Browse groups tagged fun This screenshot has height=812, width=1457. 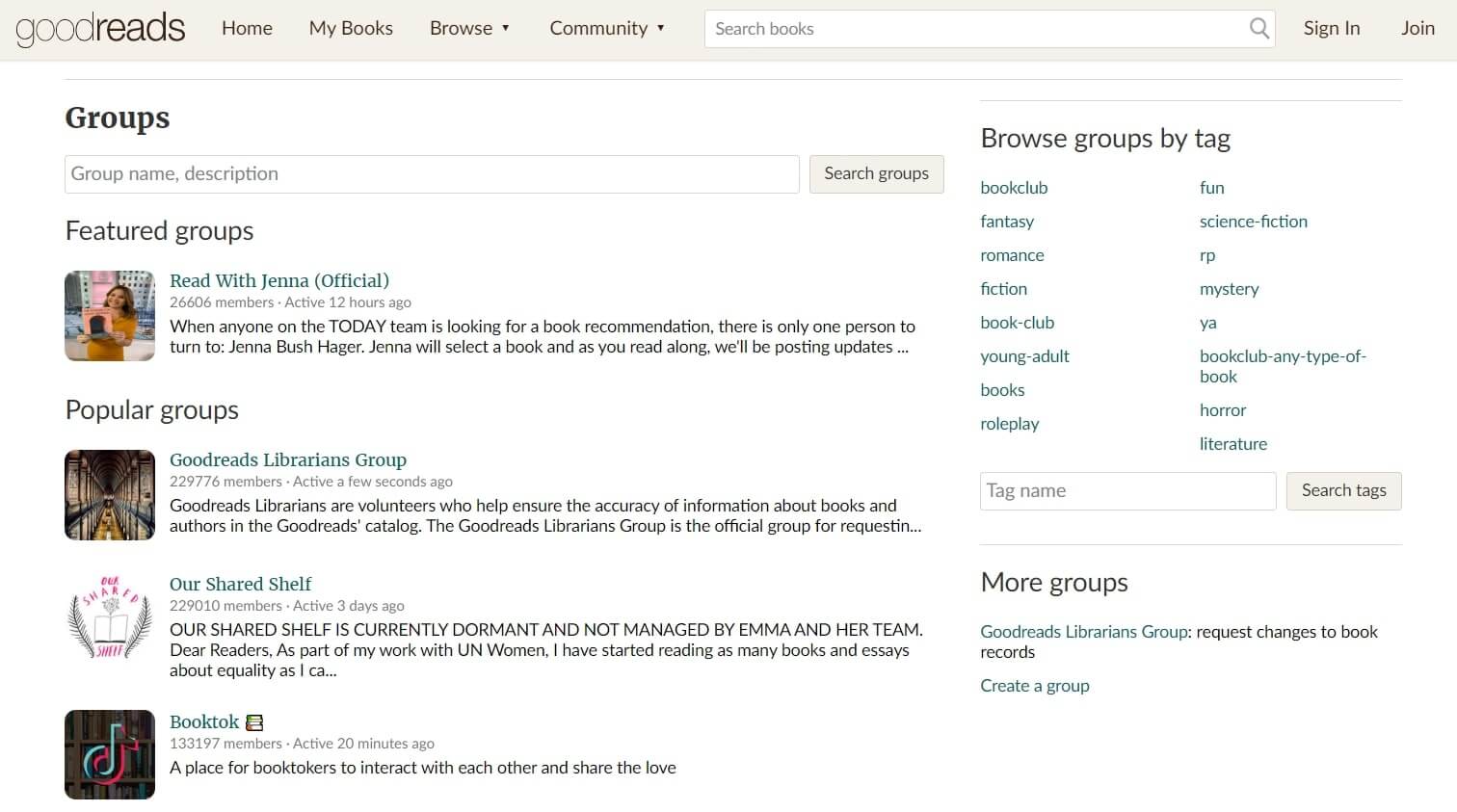[1212, 188]
